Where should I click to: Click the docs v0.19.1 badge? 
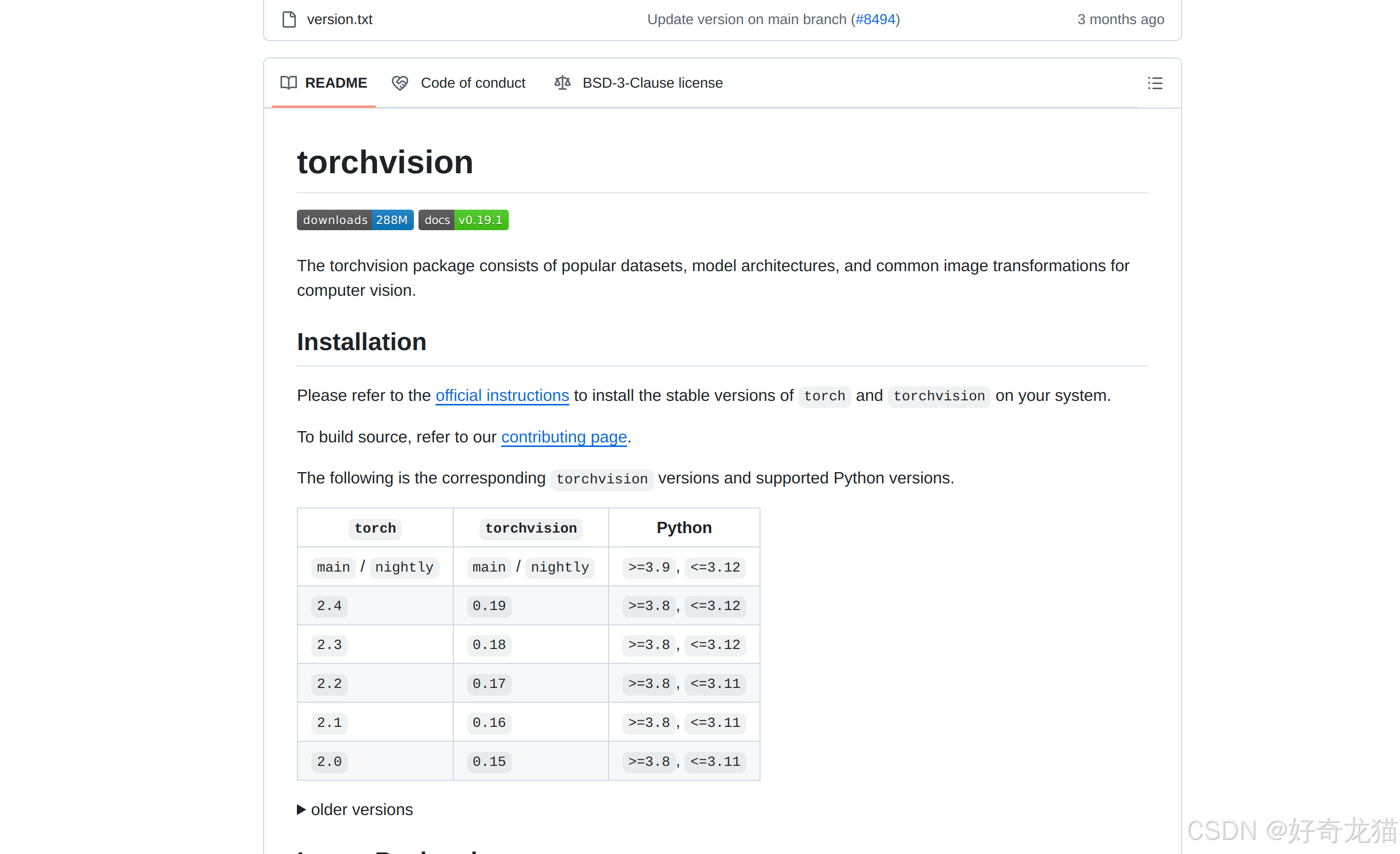coord(464,220)
